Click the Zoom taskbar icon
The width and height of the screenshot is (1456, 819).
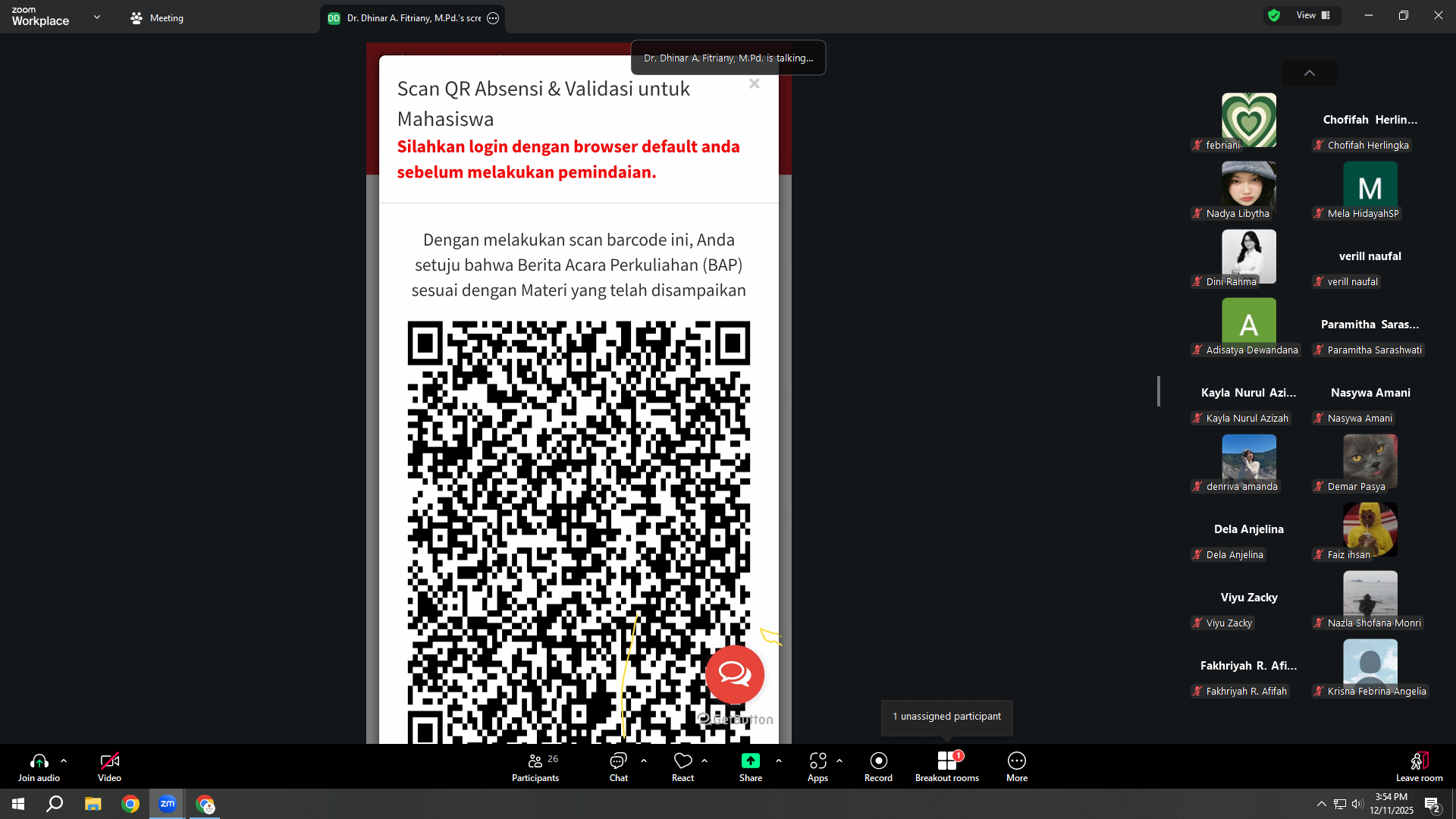tap(168, 804)
